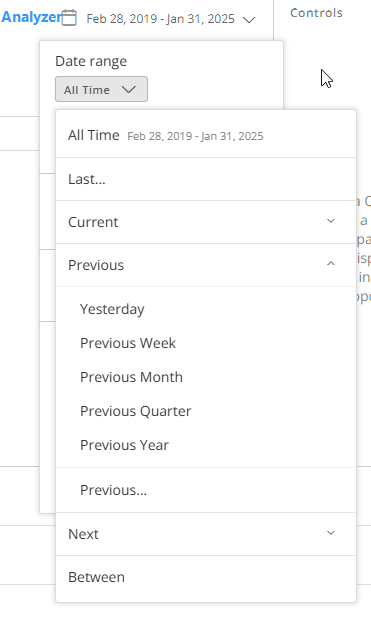Screen dimensions: 371x618
Task: Choose Previous Week
Action: click(x=128, y=343)
